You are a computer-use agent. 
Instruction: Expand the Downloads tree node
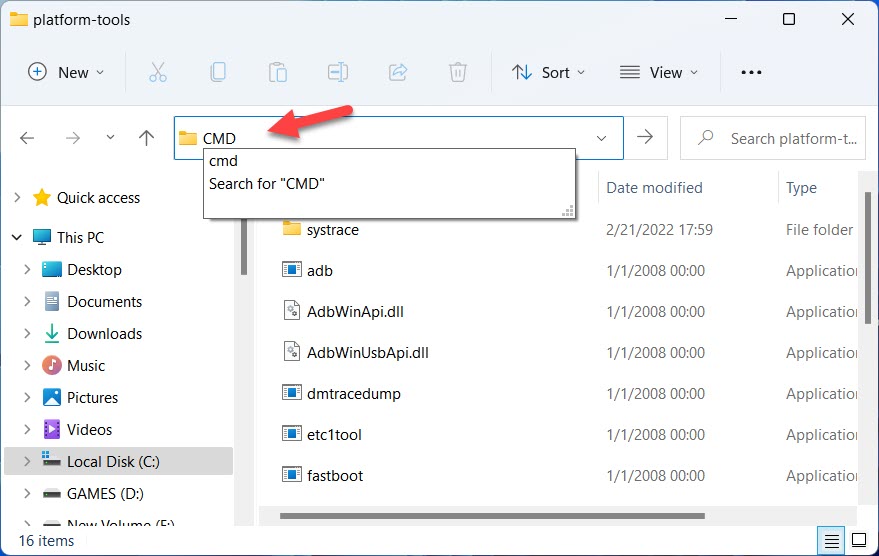click(27, 333)
